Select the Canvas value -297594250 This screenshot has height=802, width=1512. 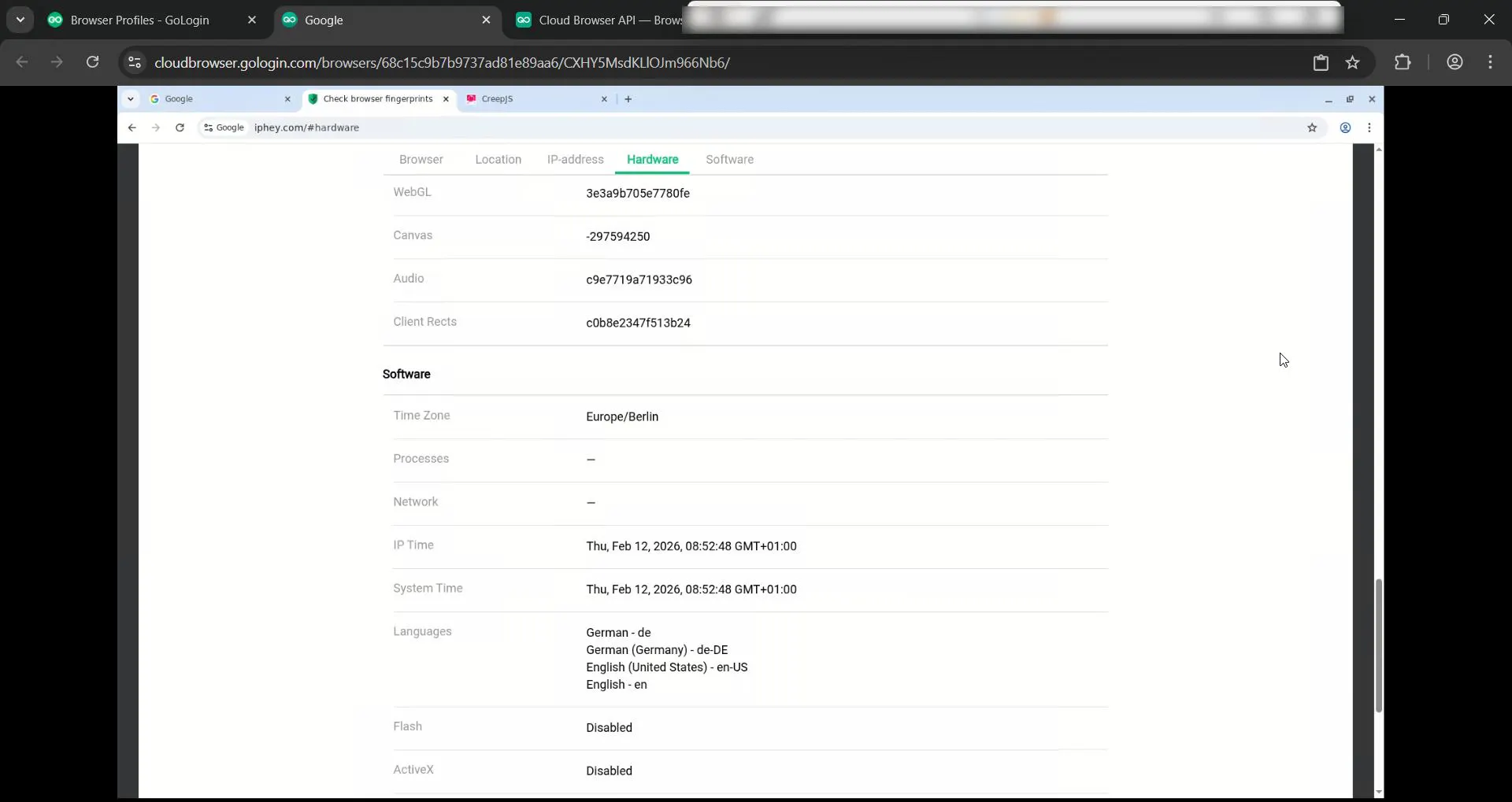tap(618, 236)
